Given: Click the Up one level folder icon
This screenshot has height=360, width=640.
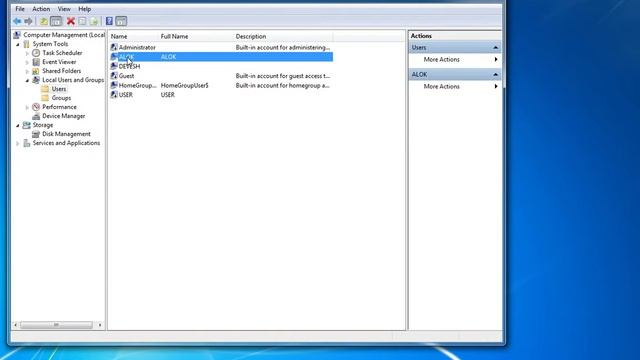Looking at the screenshot, I should tap(44, 21).
